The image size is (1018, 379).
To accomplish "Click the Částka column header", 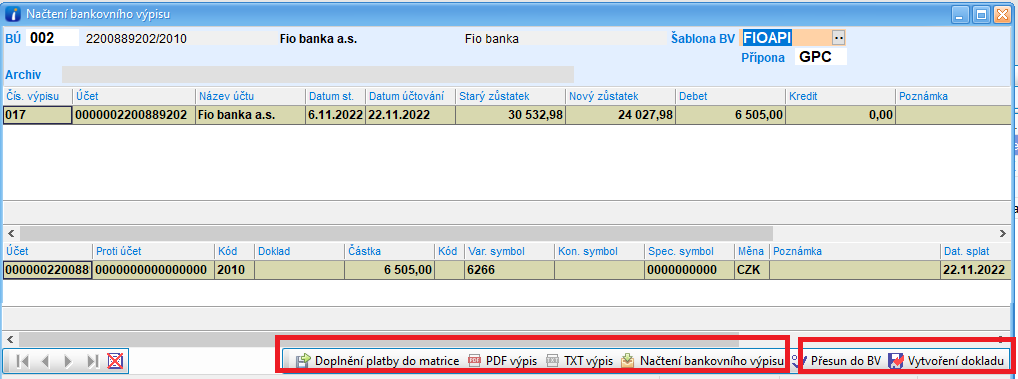I will (390, 251).
